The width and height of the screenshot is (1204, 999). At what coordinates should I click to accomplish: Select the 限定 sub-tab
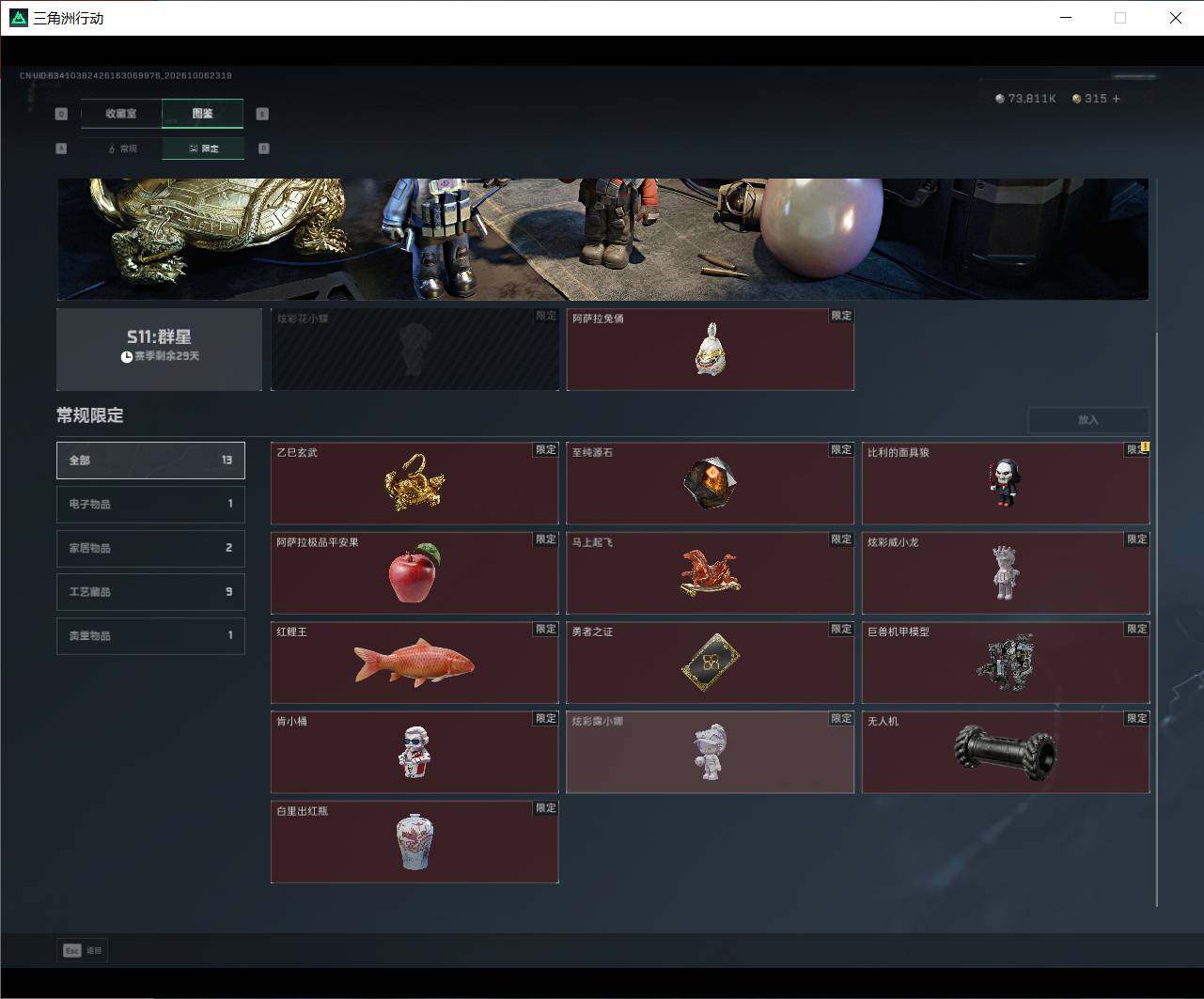(x=203, y=148)
